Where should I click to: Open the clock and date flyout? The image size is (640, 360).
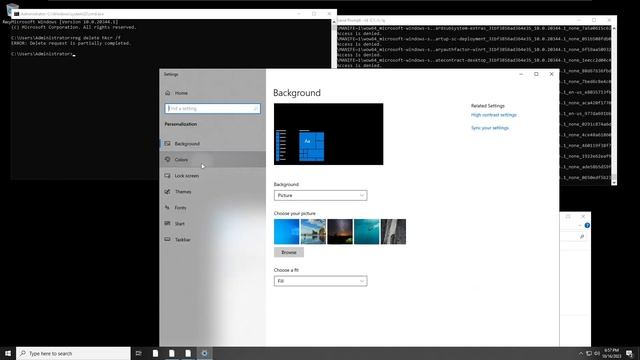[611, 353]
